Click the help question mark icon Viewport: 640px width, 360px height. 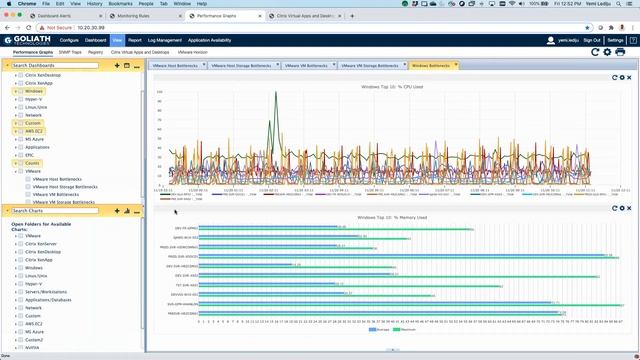click(633, 40)
